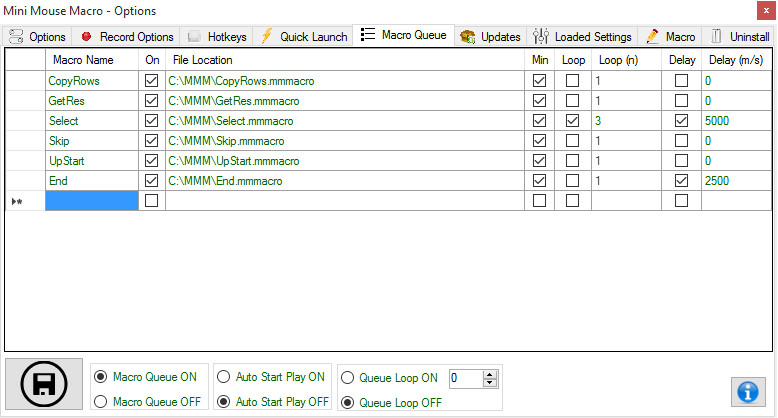Click the Loop (n) column header
The image size is (778, 418).
click(626, 60)
